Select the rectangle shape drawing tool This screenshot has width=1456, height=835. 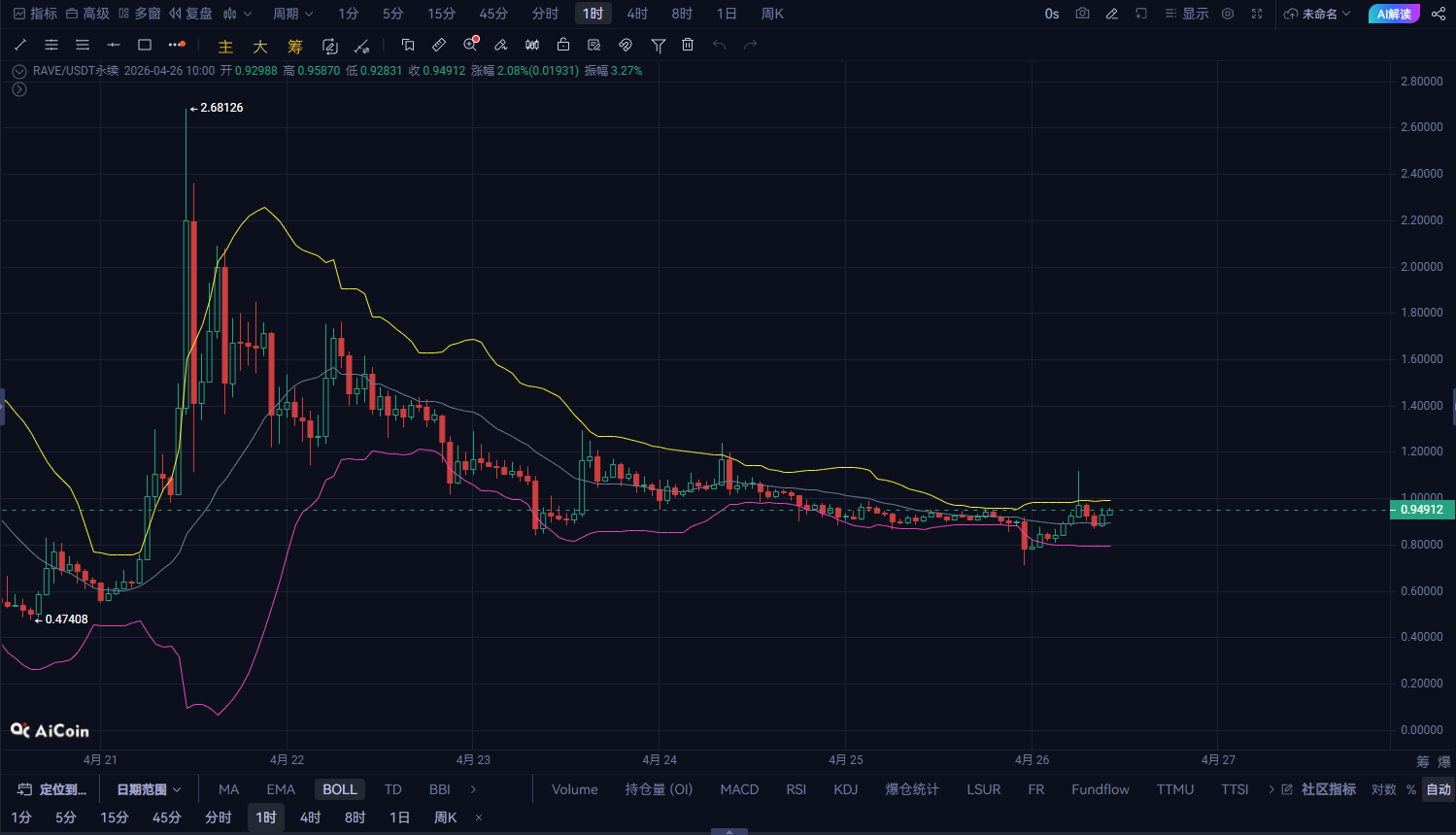pos(145,45)
